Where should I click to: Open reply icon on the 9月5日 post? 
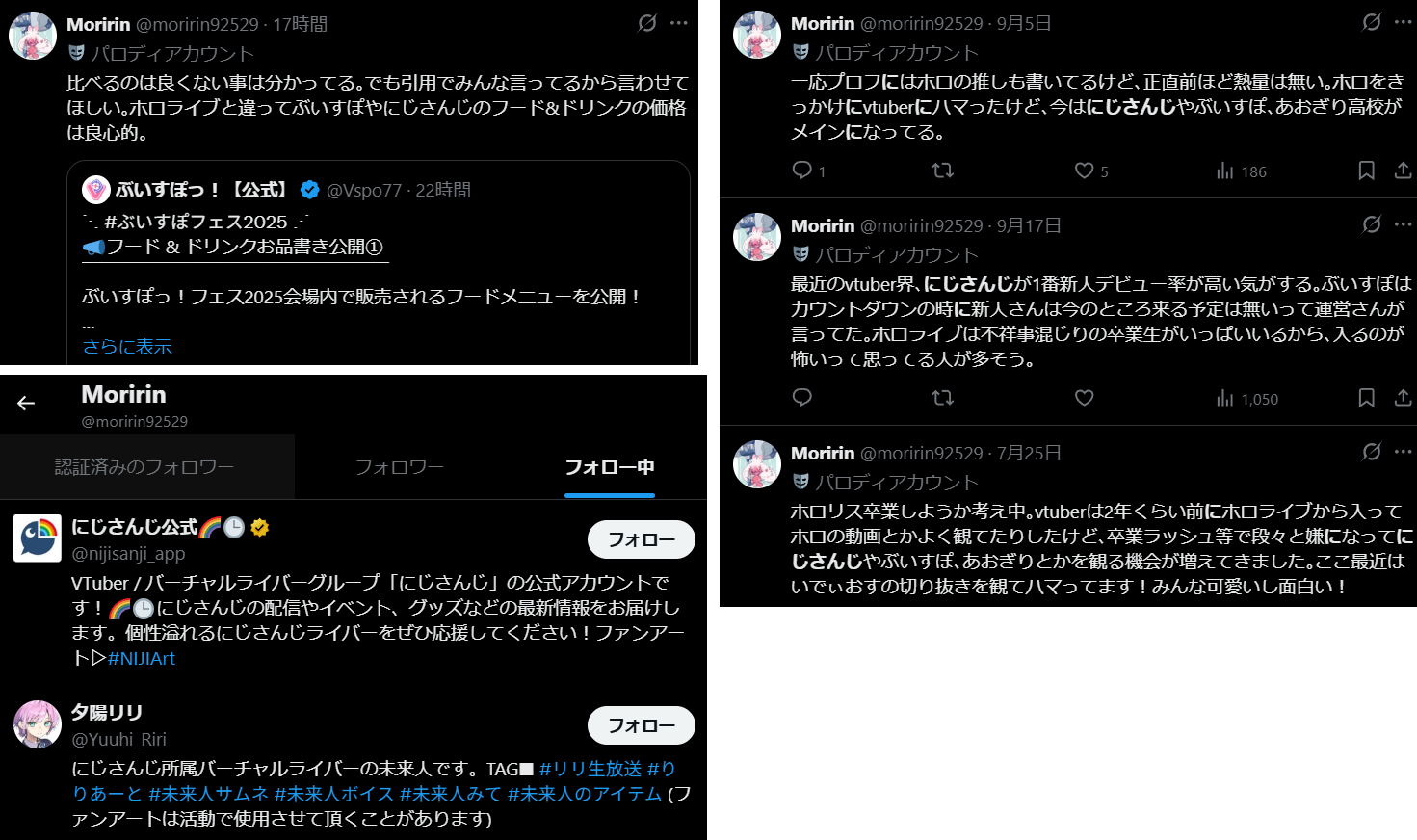(x=801, y=171)
